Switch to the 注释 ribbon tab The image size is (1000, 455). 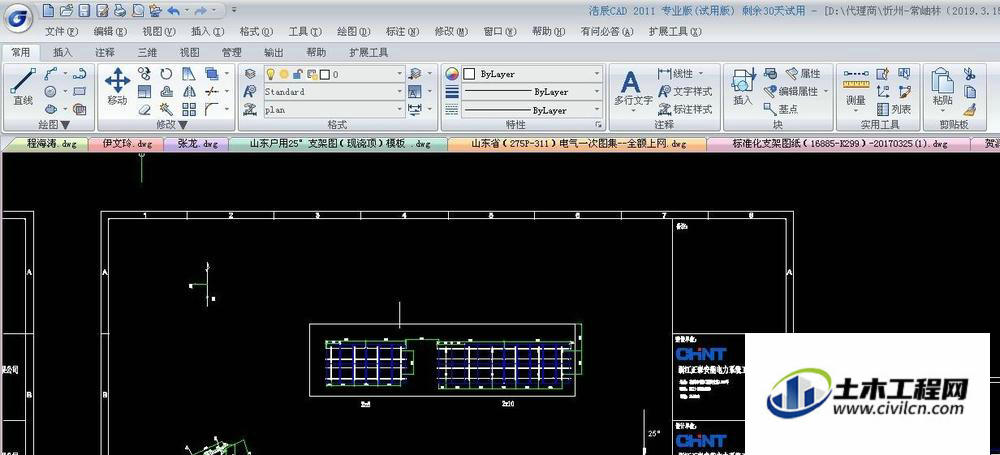coord(105,52)
